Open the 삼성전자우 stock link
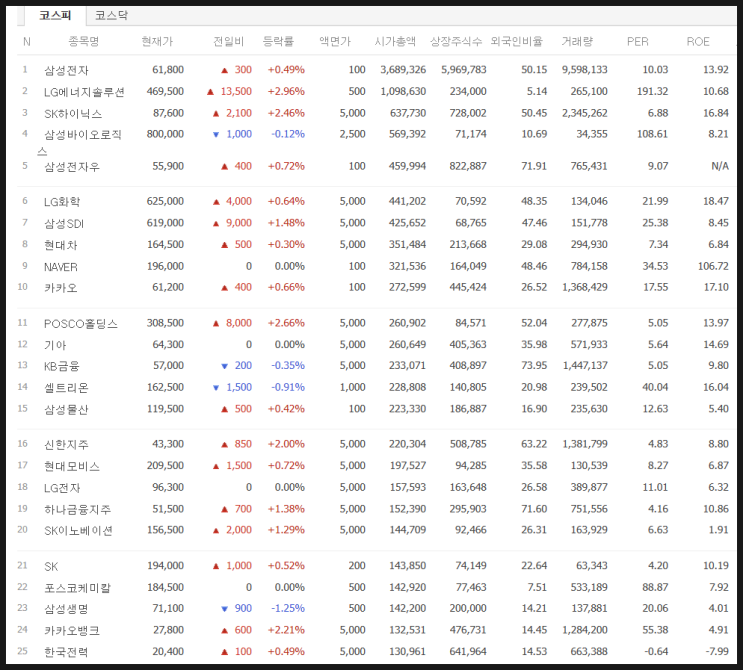 pos(72,166)
